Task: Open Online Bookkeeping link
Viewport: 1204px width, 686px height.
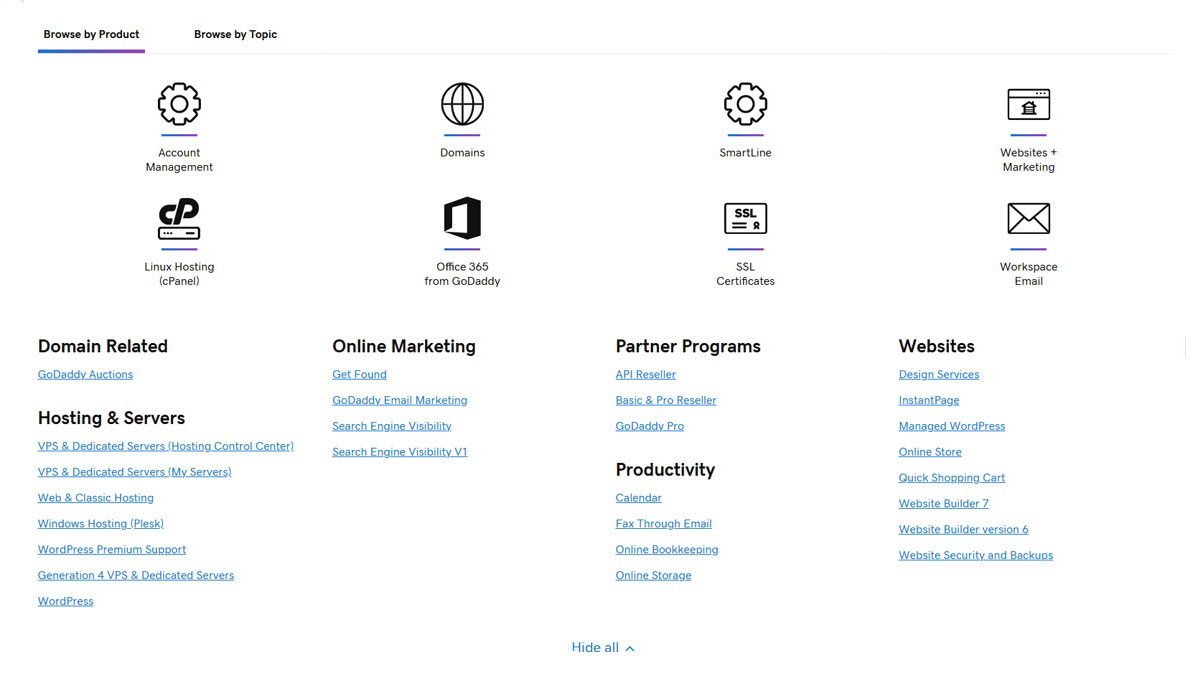Action: pyautogui.click(x=667, y=550)
